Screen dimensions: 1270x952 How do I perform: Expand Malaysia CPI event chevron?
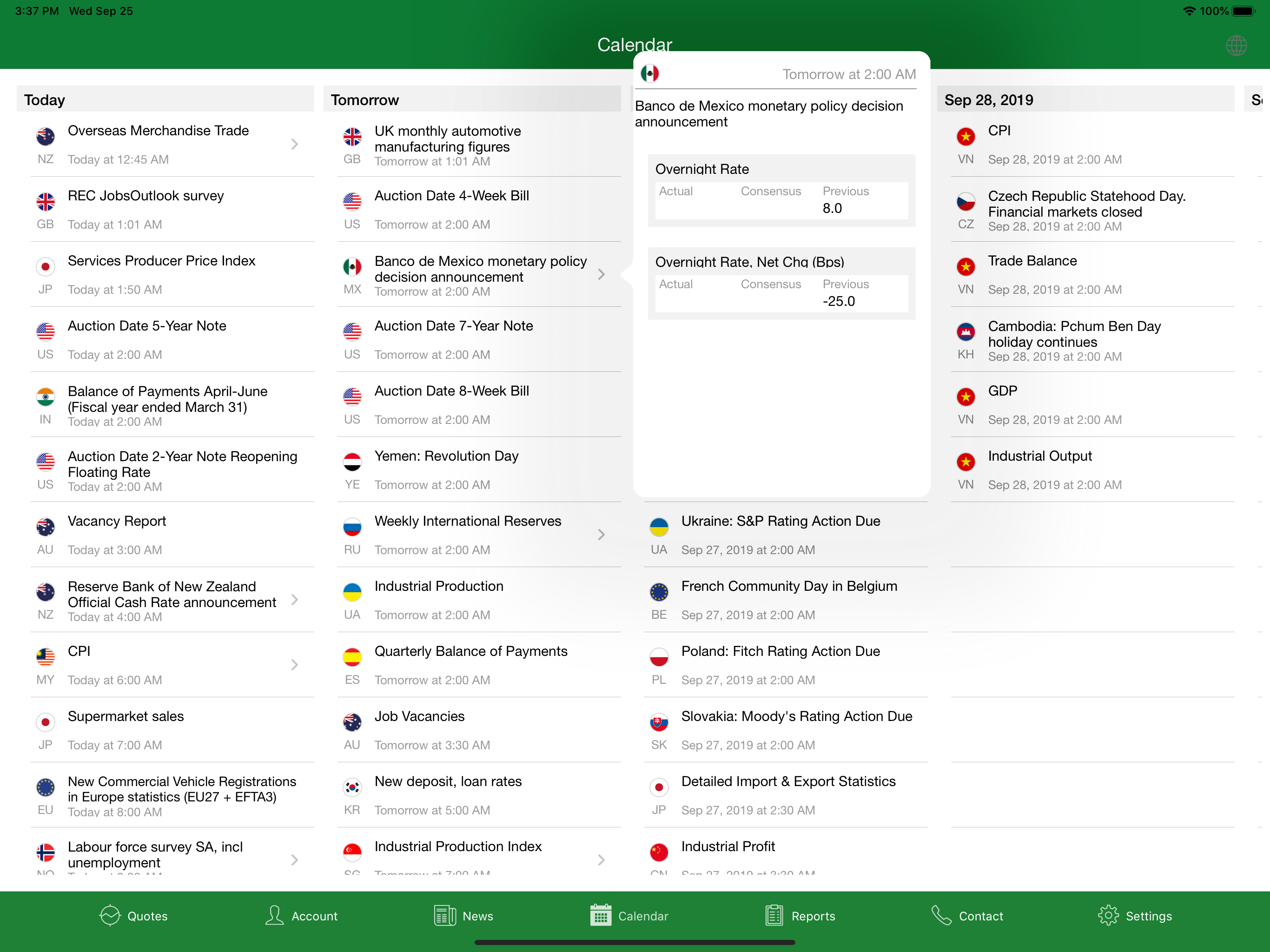[295, 665]
